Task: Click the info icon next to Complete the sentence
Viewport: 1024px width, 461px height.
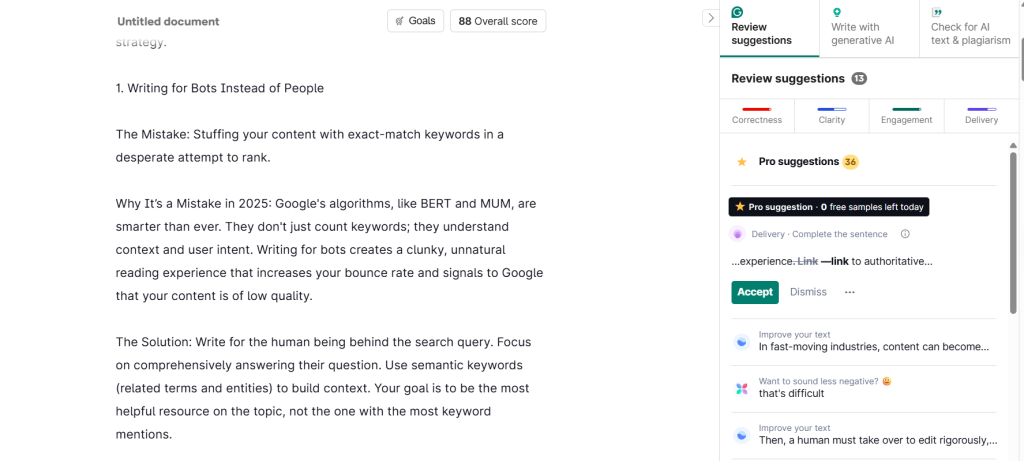Action: 905,234
